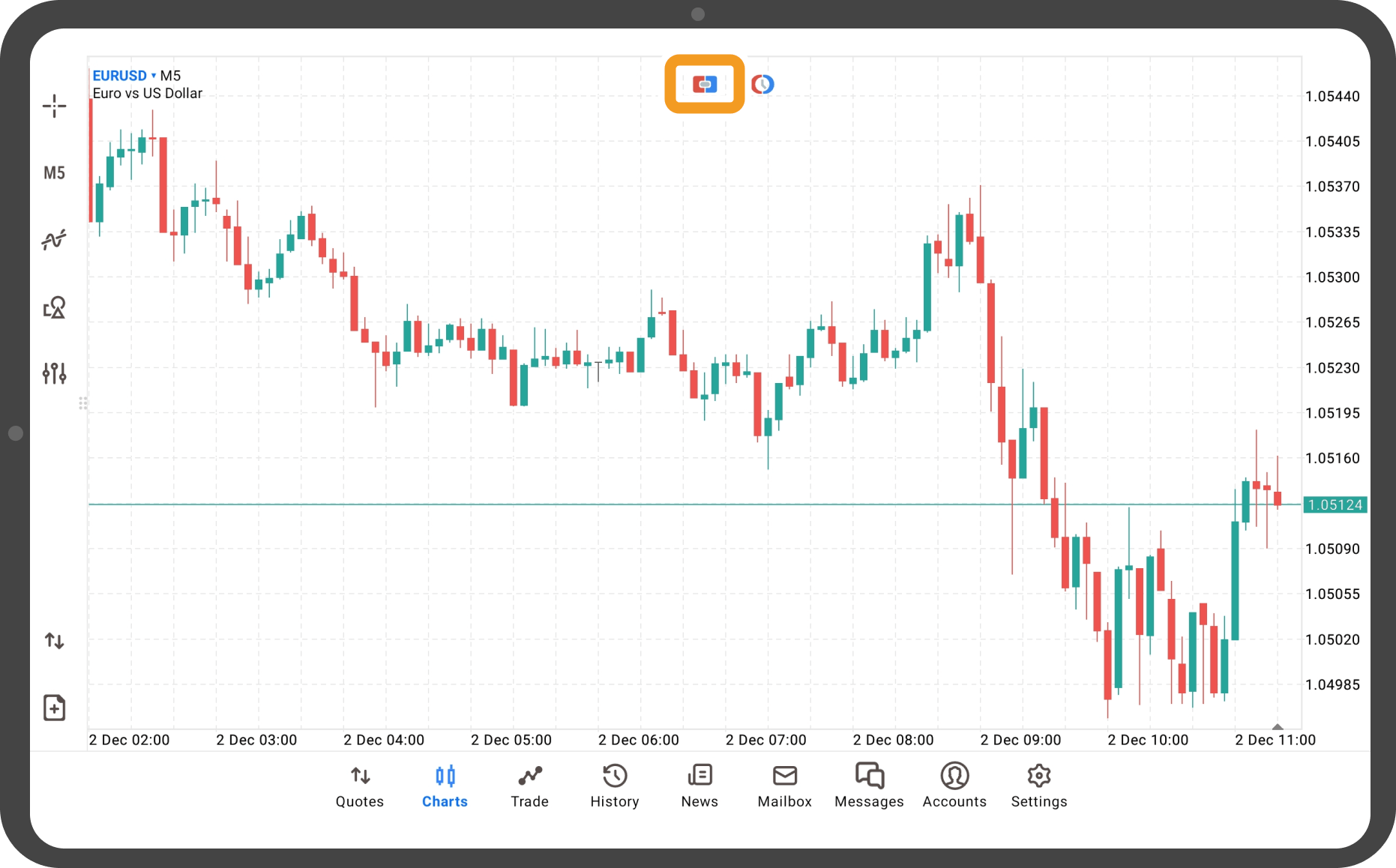Open the M5 timeframe selector in sidebar

54,173
